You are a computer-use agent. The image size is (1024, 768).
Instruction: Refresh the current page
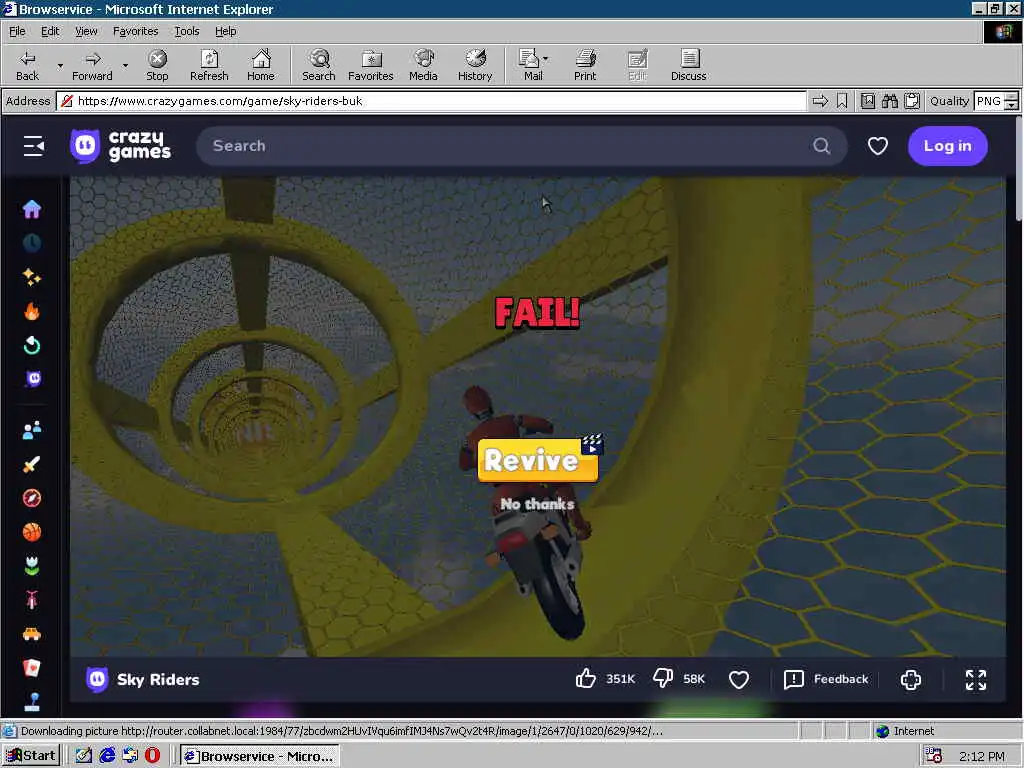tap(209, 65)
